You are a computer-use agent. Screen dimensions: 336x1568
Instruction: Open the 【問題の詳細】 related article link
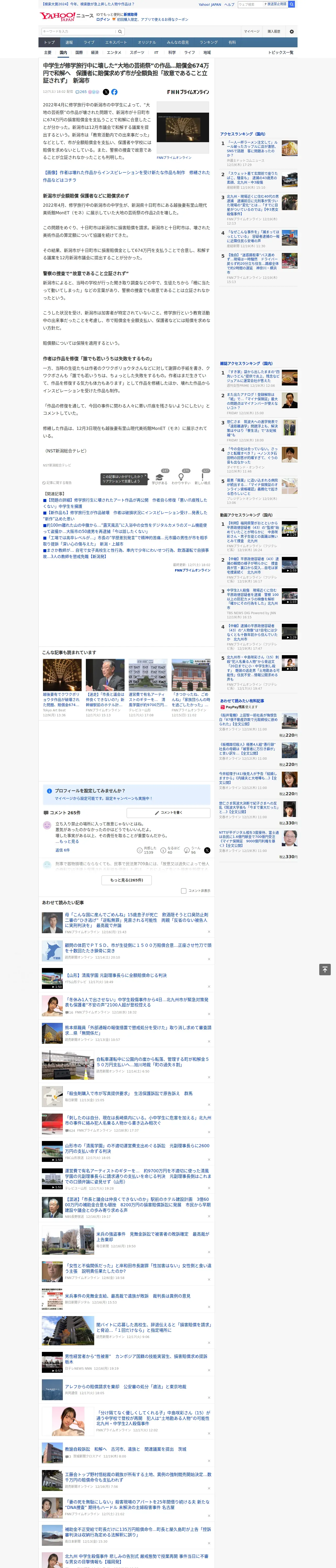click(125, 503)
